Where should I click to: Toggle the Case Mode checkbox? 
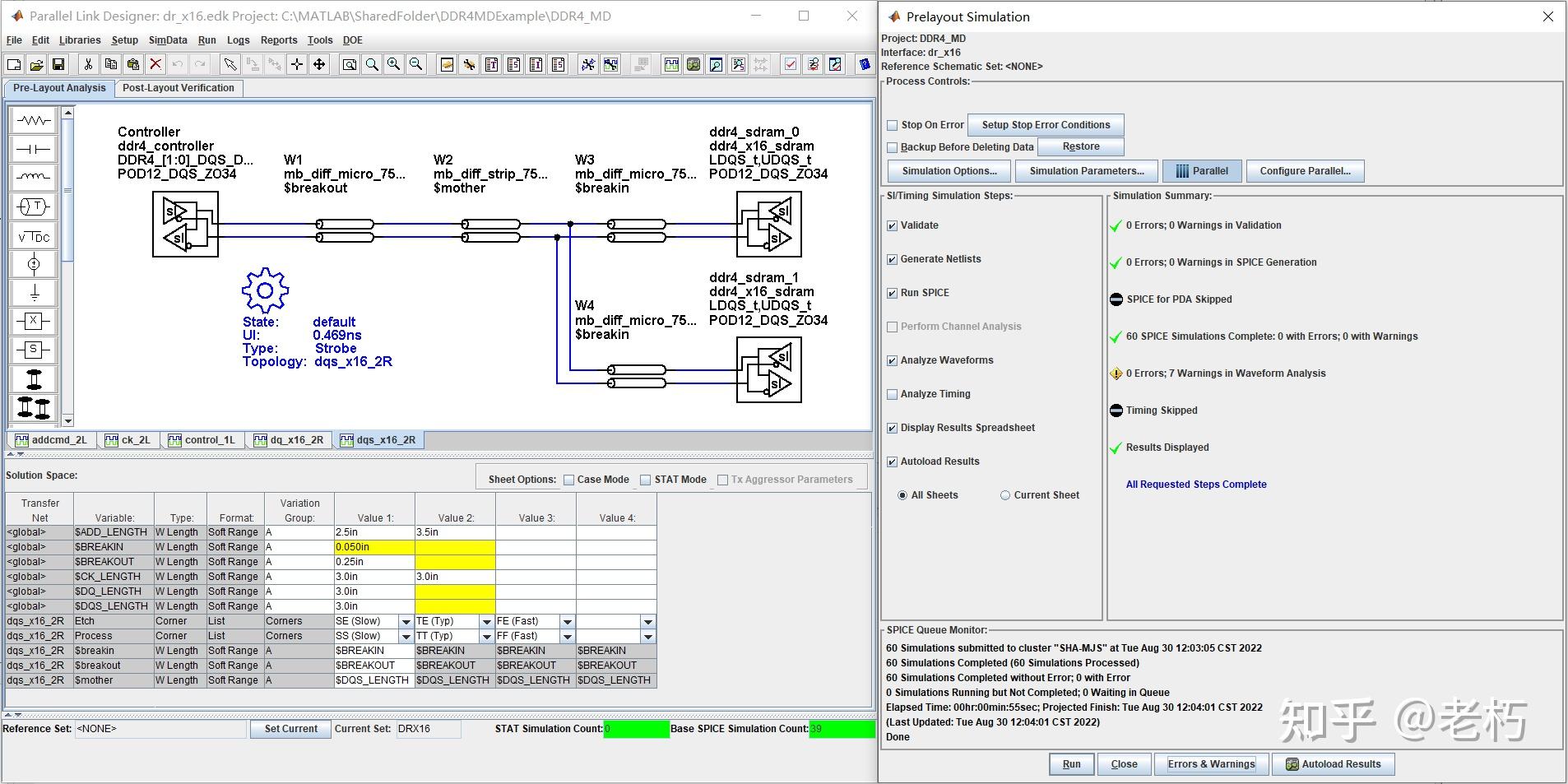568,480
